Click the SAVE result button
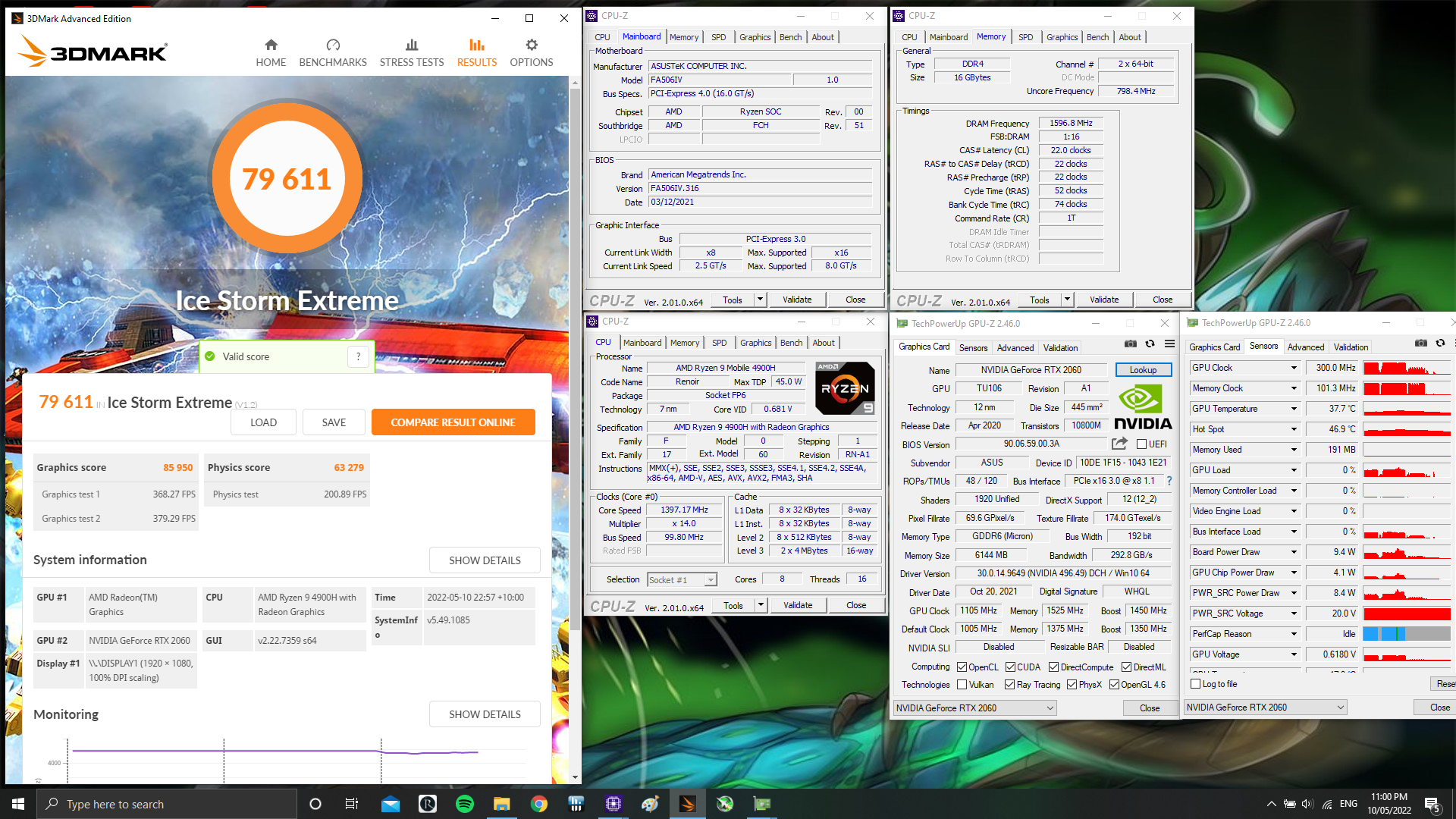Screen dimensions: 1456x819 334,422
